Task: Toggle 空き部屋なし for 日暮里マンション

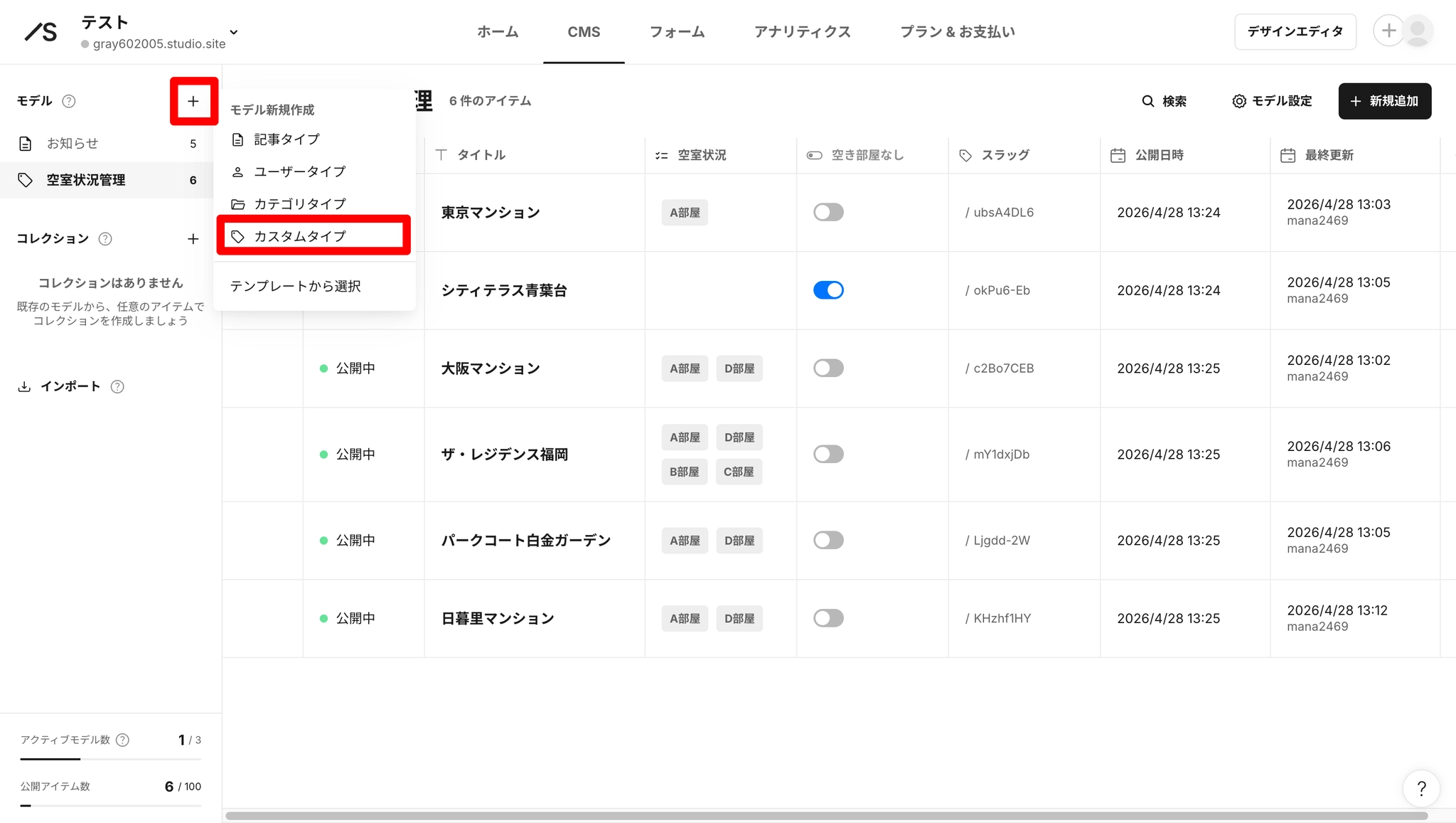Action: [x=828, y=618]
